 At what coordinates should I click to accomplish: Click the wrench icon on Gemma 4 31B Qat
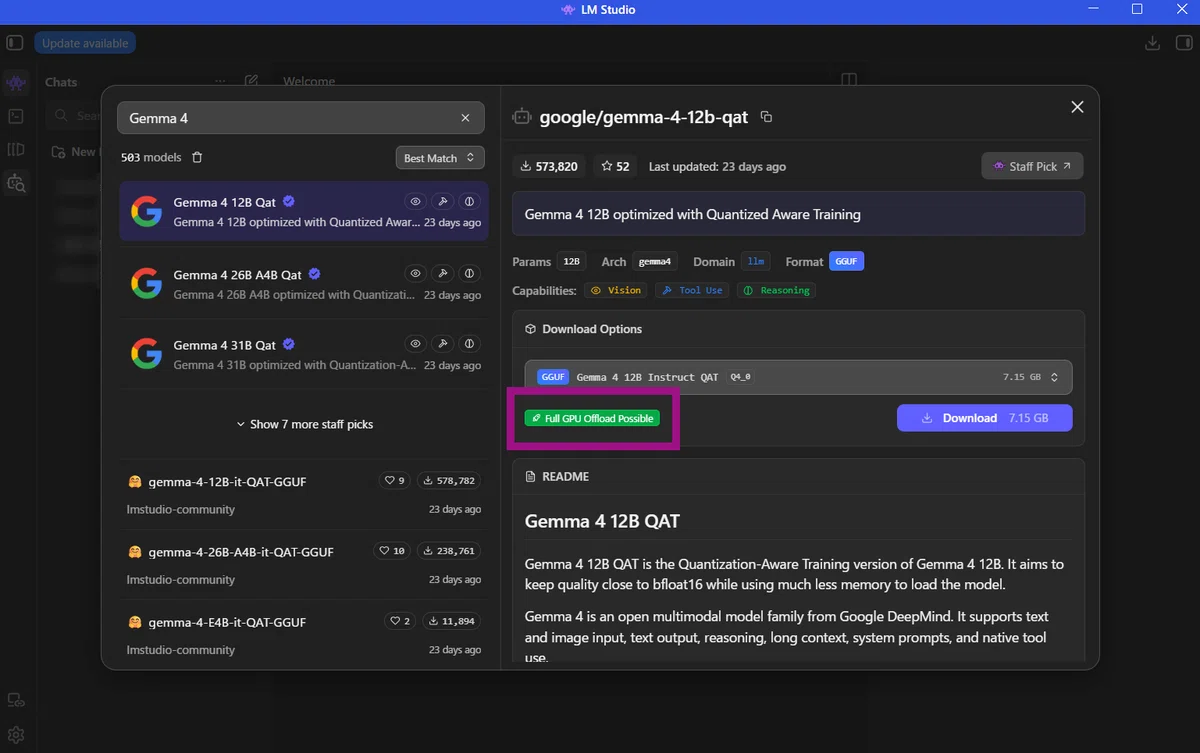point(442,344)
